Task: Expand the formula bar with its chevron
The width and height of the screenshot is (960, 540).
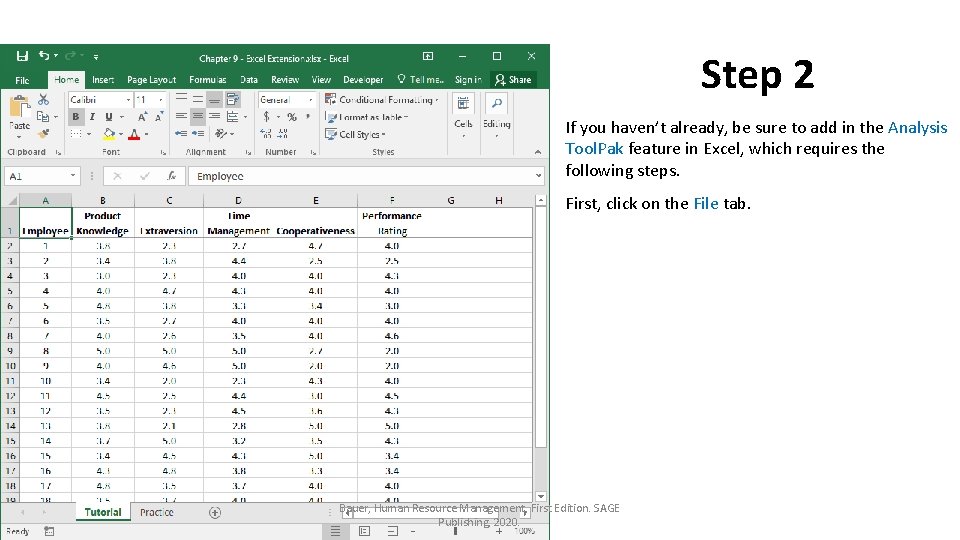Action: tap(538, 176)
